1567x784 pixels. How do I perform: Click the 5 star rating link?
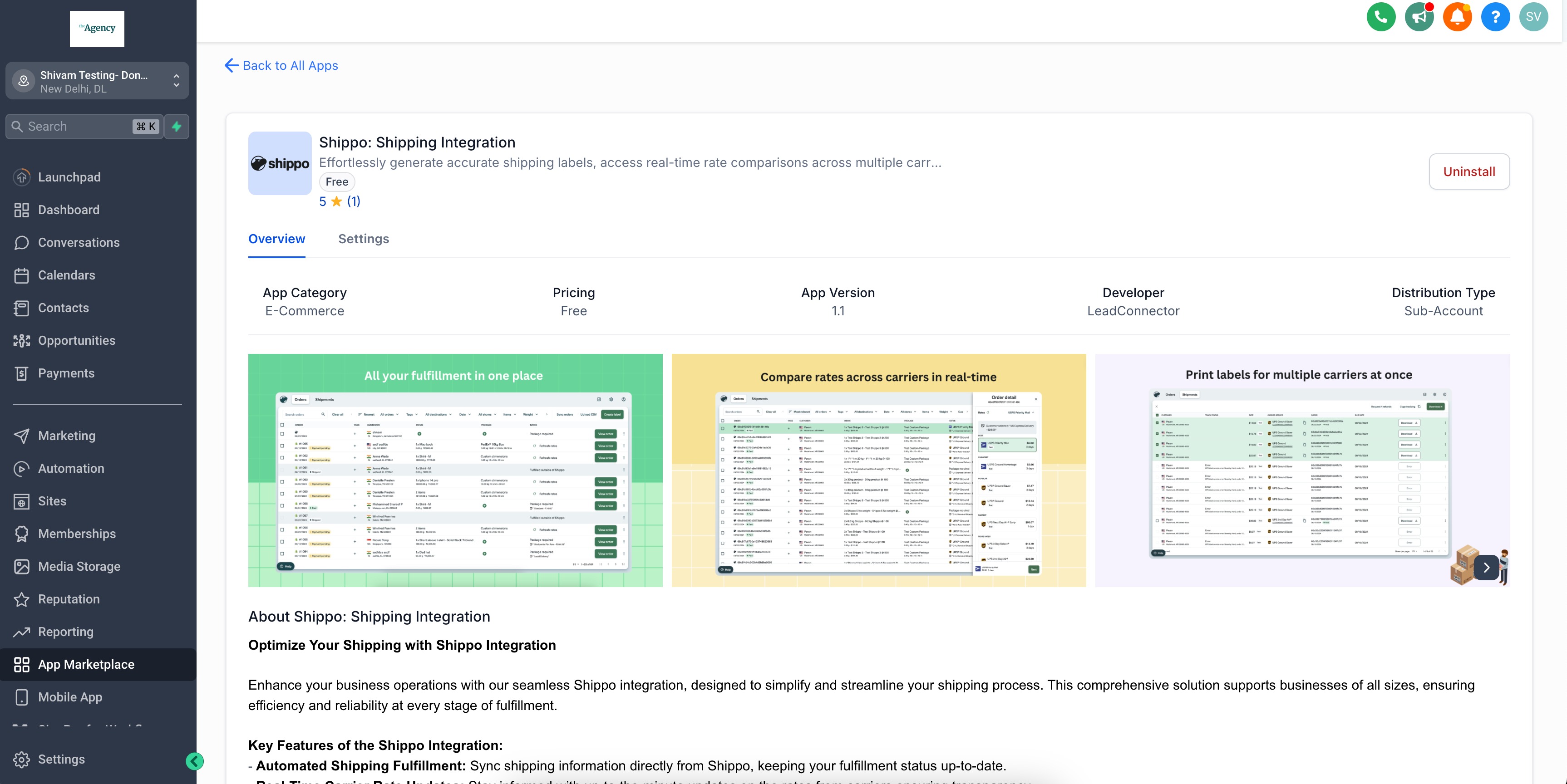[340, 201]
